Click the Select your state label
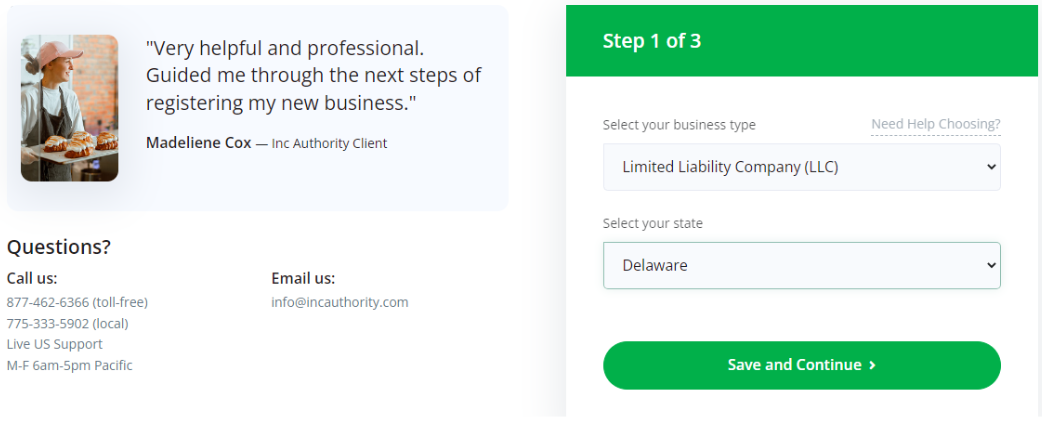 tap(653, 223)
